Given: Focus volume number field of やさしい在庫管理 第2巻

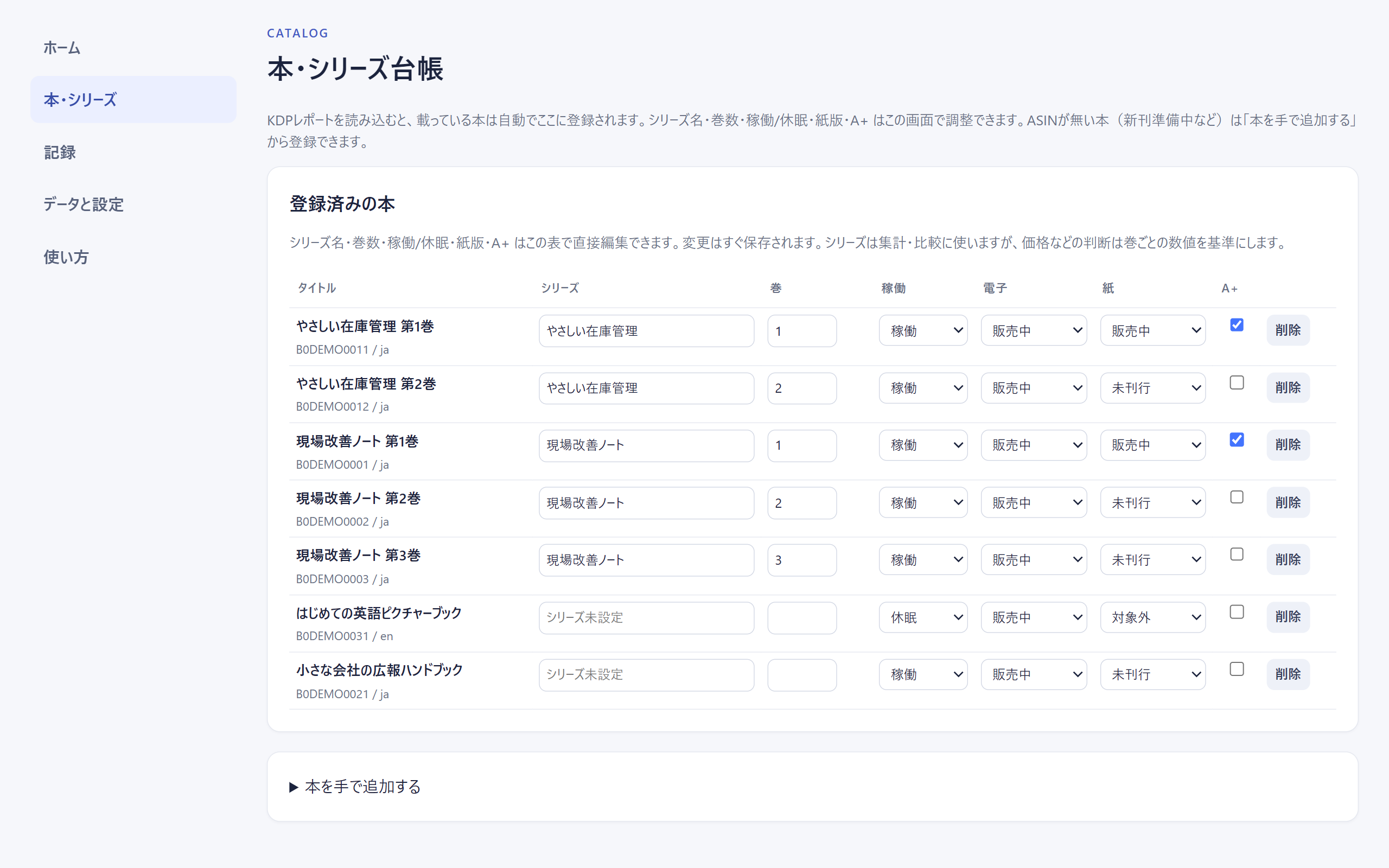Looking at the screenshot, I should [x=802, y=388].
